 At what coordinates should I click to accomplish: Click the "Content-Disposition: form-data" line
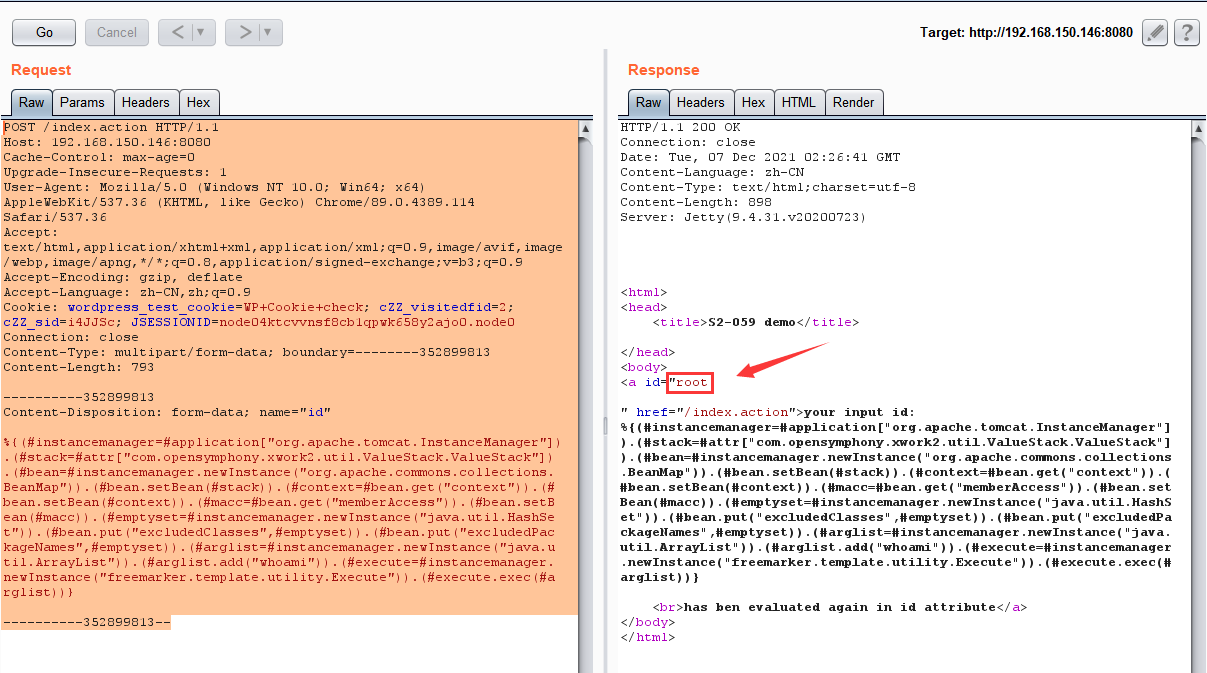click(167, 412)
